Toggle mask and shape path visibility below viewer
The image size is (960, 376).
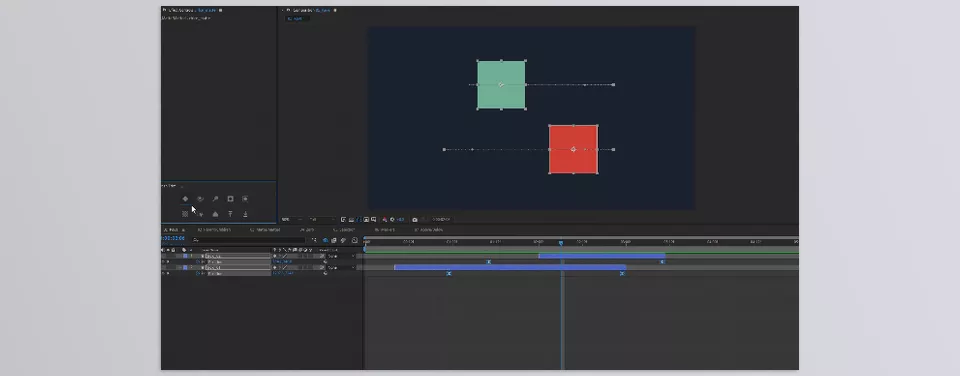[358, 219]
